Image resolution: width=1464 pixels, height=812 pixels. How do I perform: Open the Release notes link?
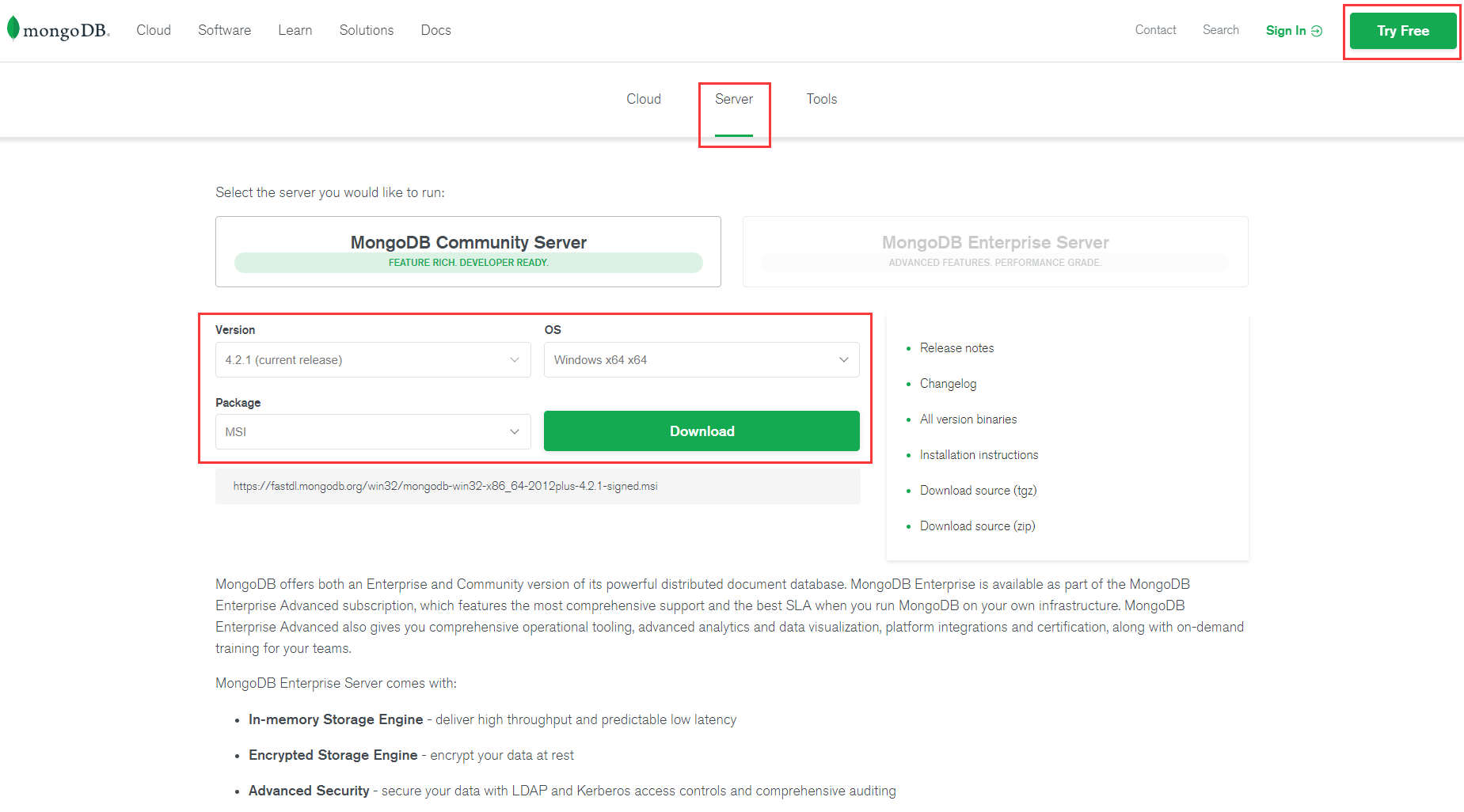[x=956, y=348]
